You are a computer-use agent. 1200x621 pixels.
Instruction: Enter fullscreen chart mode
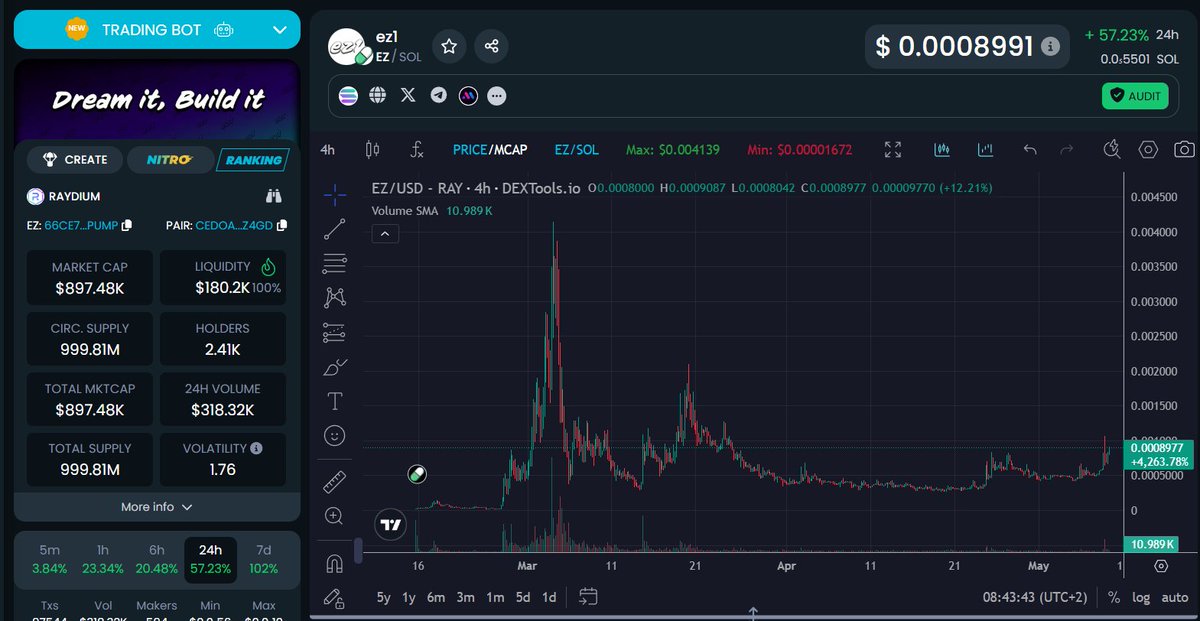point(893,150)
